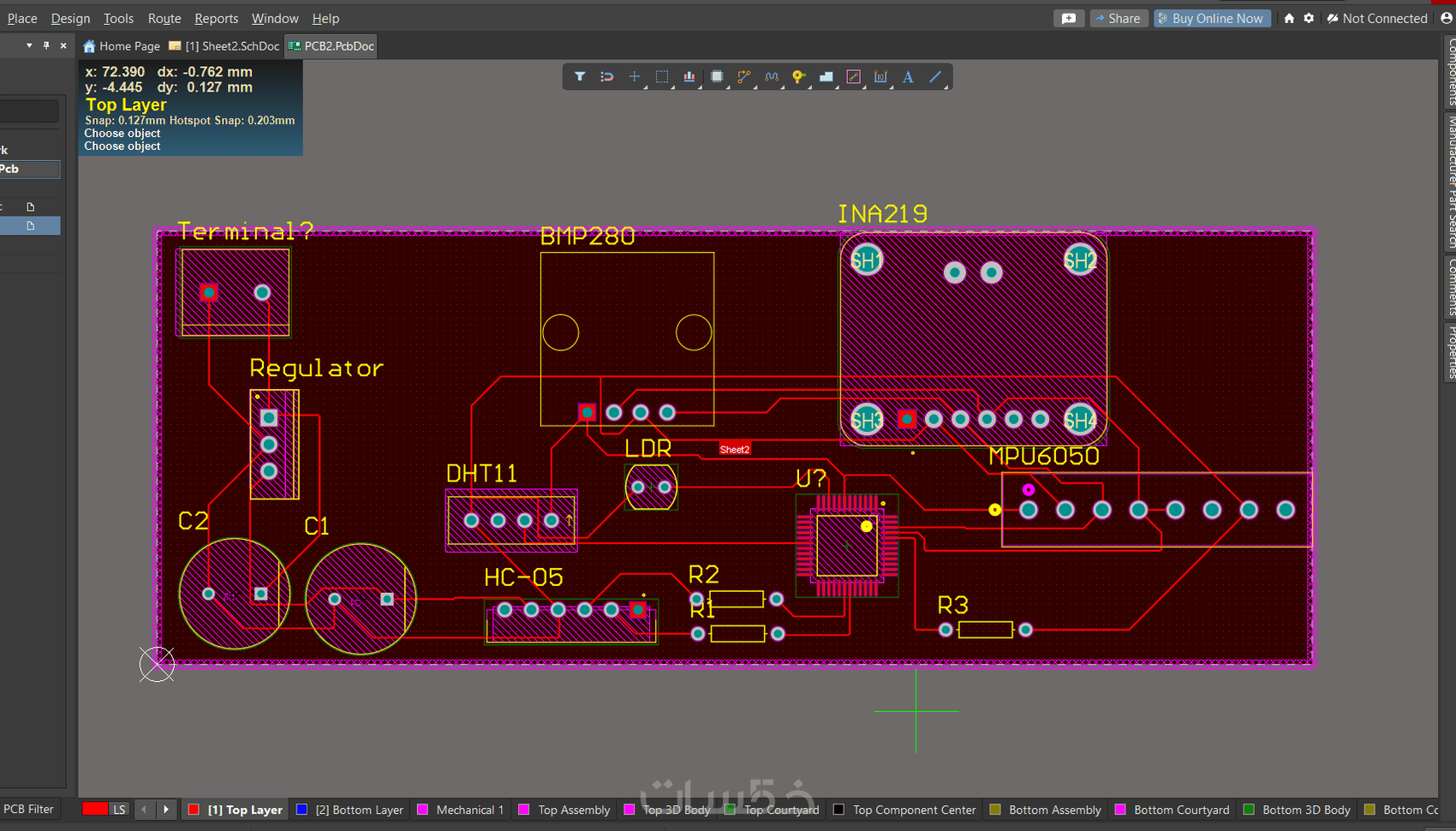Click the selection filter funnel icon
Screen dimensions: 1456x831
pos(580,77)
